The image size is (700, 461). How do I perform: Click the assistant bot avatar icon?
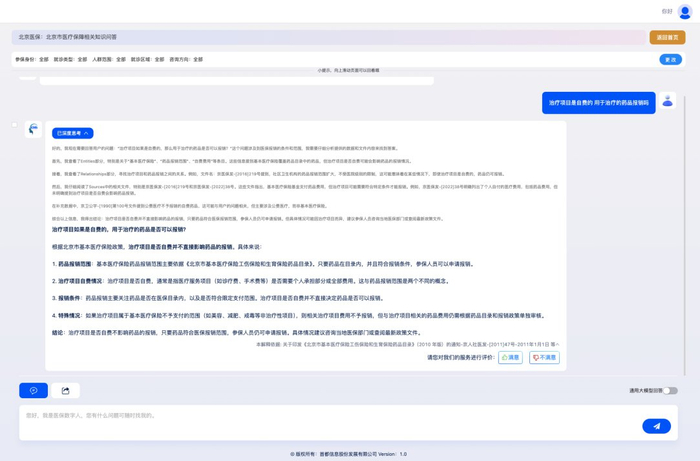click(33, 129)
